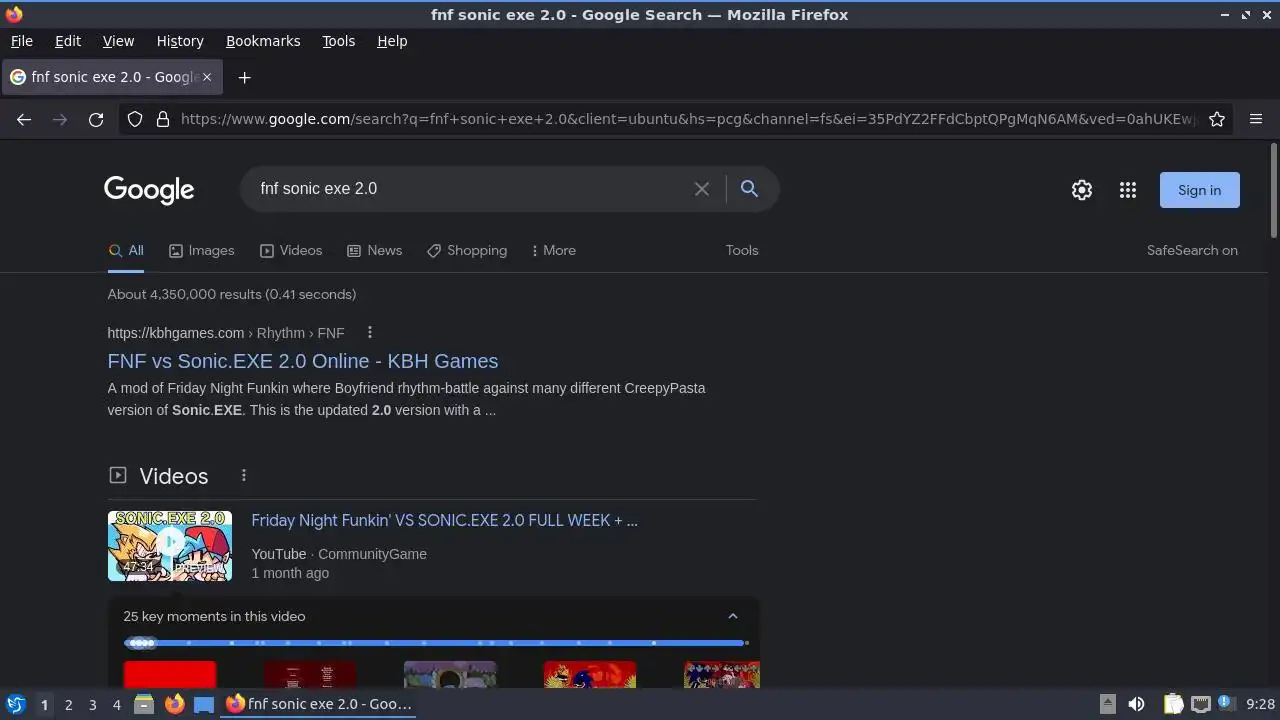Image resolution: width=1280 pixels, height=720 pixels.
Task: Collapse the 25 key moments section
Action: click(x=733, y=616)
